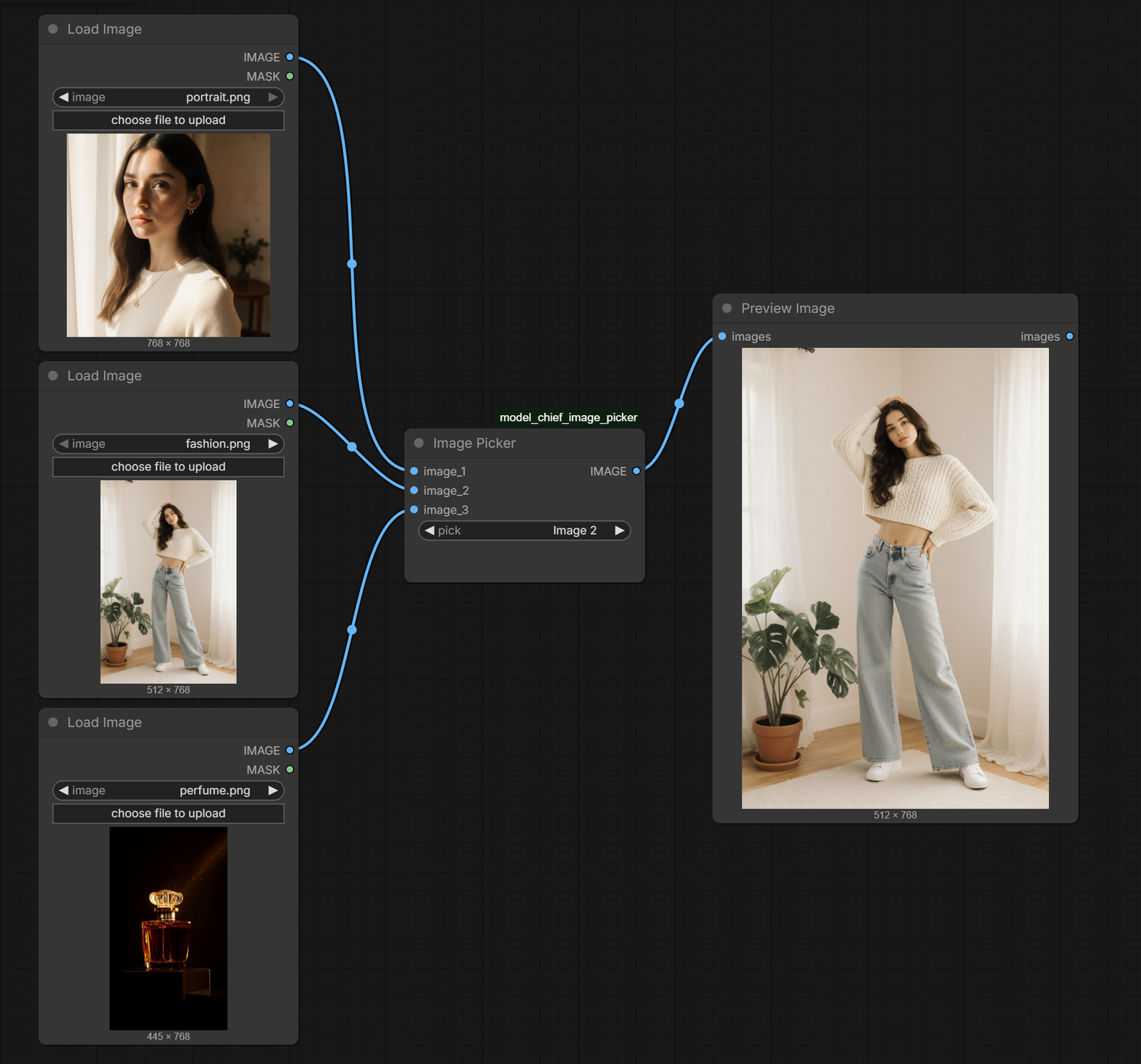Select previous image using left arrow beside fashion.png

pos(63,444)
